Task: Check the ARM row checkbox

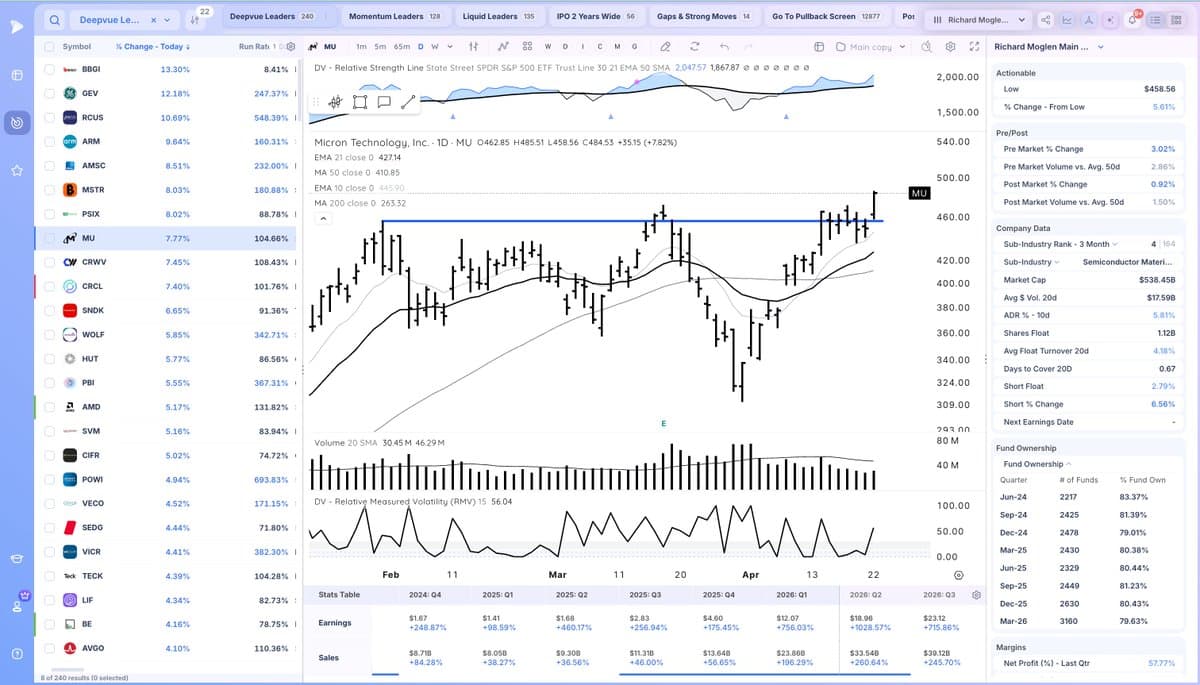Action: (50, 141)
